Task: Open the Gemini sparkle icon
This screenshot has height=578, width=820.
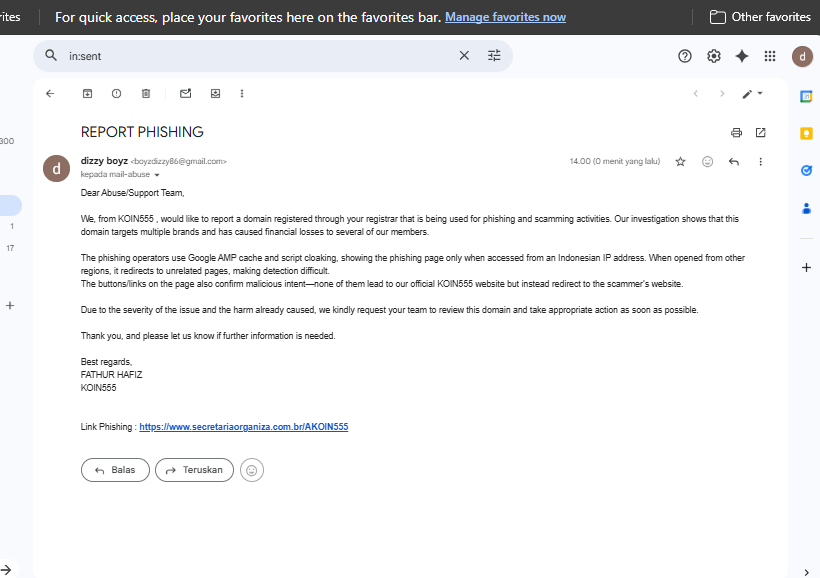Action: click(x=742, y=56)
